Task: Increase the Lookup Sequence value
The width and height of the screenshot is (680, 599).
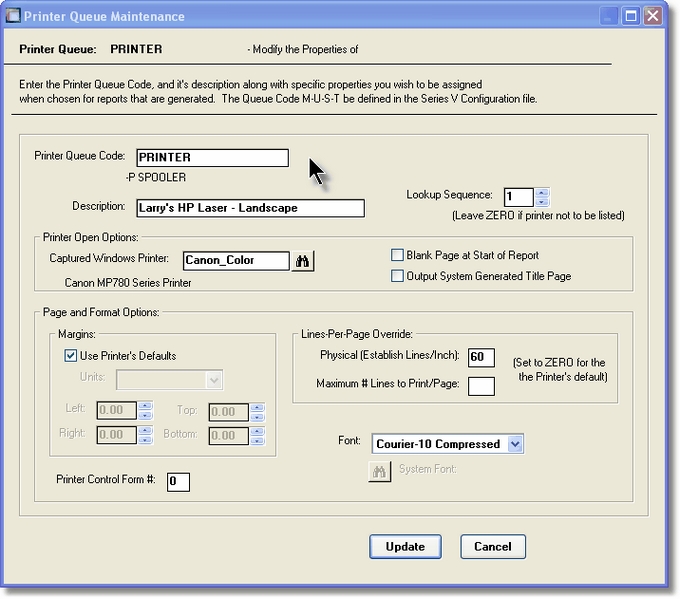Action: pos(542,193)
